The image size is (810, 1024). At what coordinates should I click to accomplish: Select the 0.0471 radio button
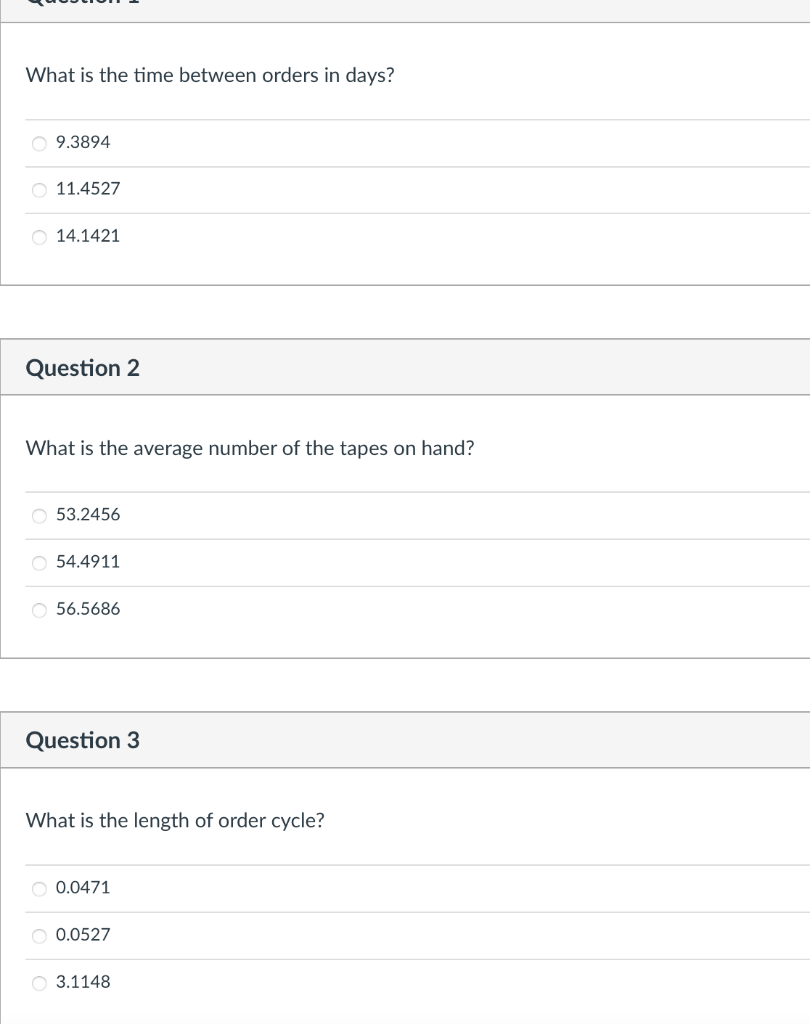40,889
